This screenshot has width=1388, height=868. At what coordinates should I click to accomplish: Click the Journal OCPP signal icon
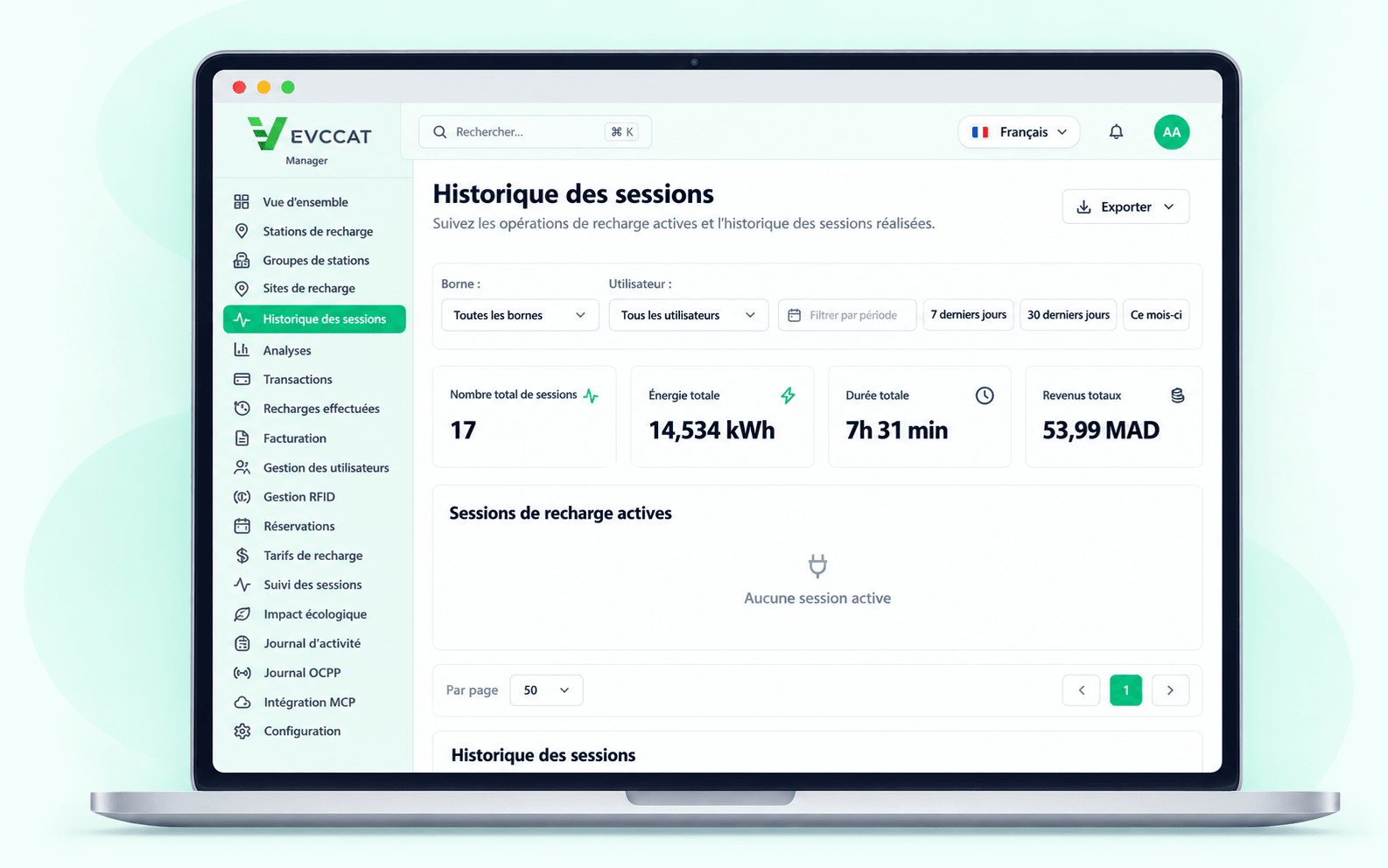[x=242, y=673]
